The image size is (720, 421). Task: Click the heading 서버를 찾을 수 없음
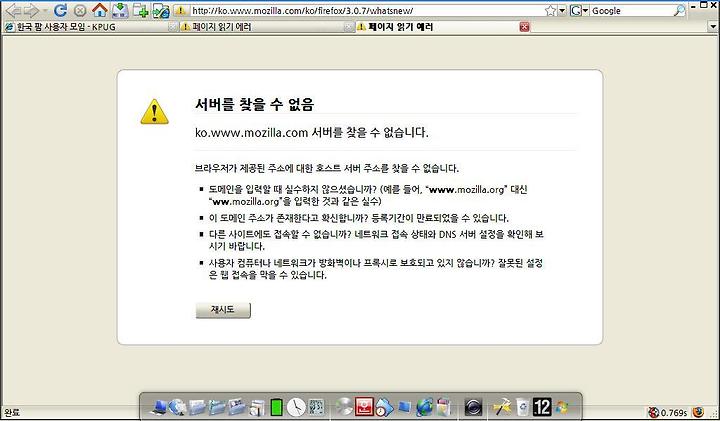pos(254,105)
